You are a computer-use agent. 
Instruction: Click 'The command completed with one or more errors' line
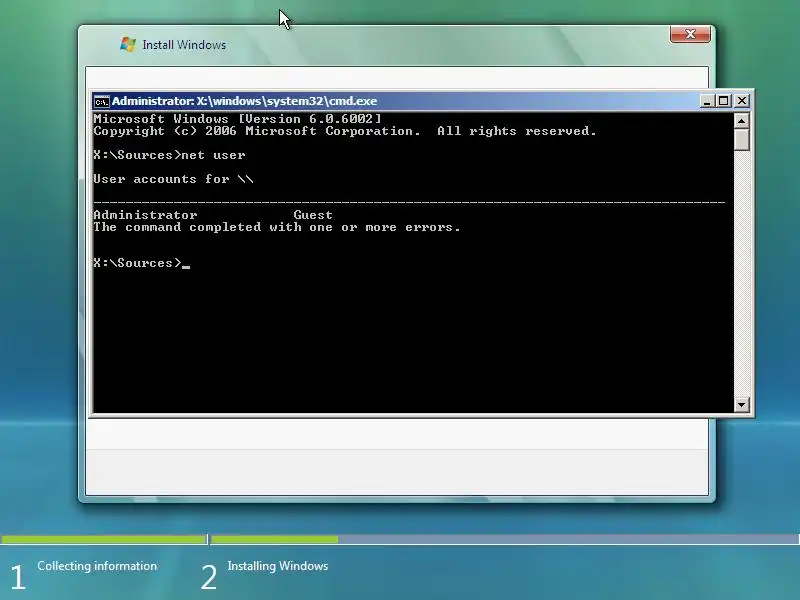277,227
